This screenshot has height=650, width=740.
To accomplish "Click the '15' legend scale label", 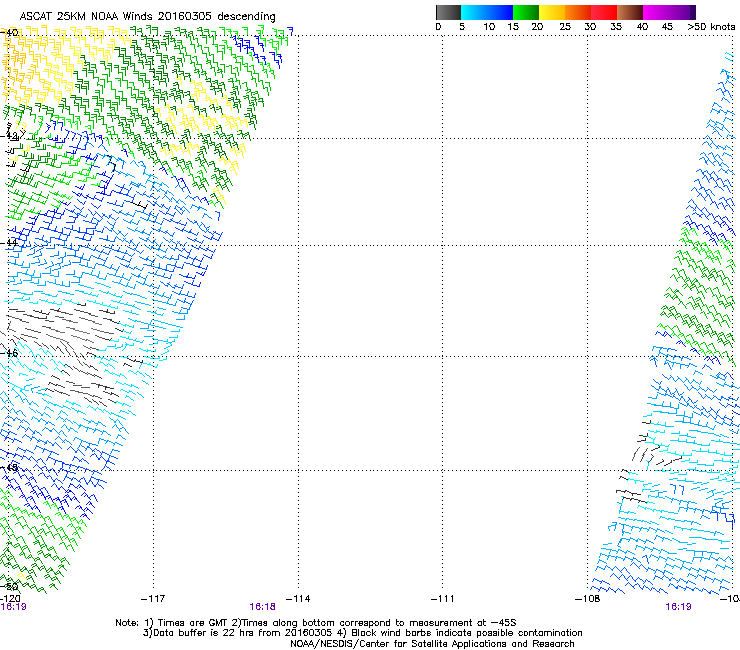I will coord(513,27).
